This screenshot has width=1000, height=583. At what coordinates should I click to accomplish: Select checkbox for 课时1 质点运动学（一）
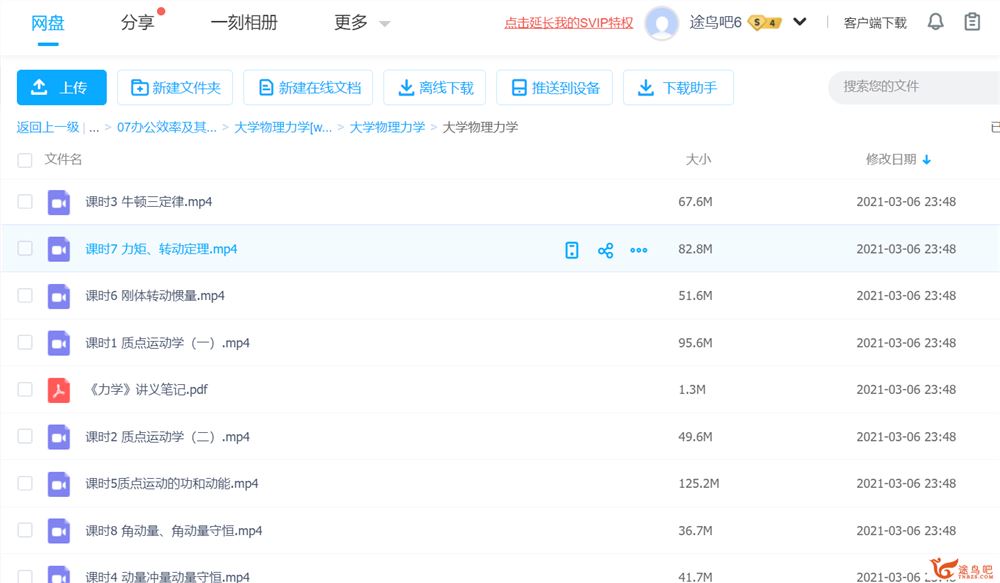pyautogui.click(x=25, y=343)
